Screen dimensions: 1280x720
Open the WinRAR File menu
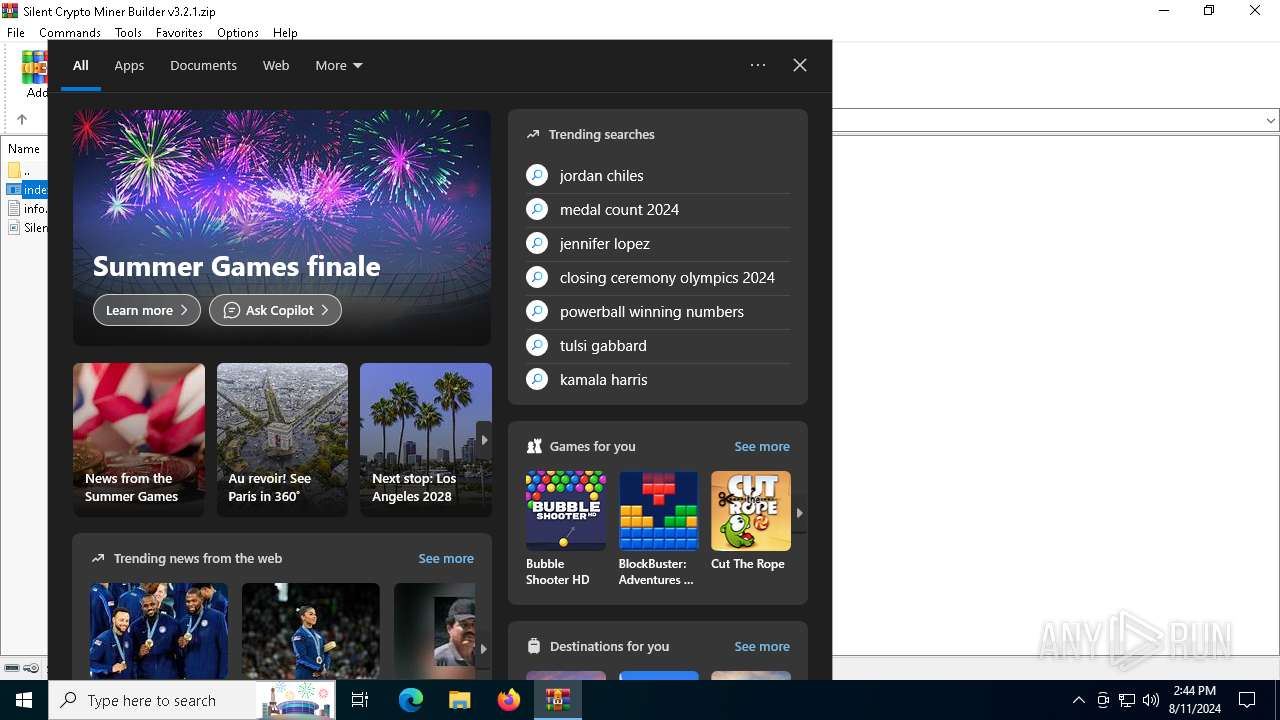16,33
